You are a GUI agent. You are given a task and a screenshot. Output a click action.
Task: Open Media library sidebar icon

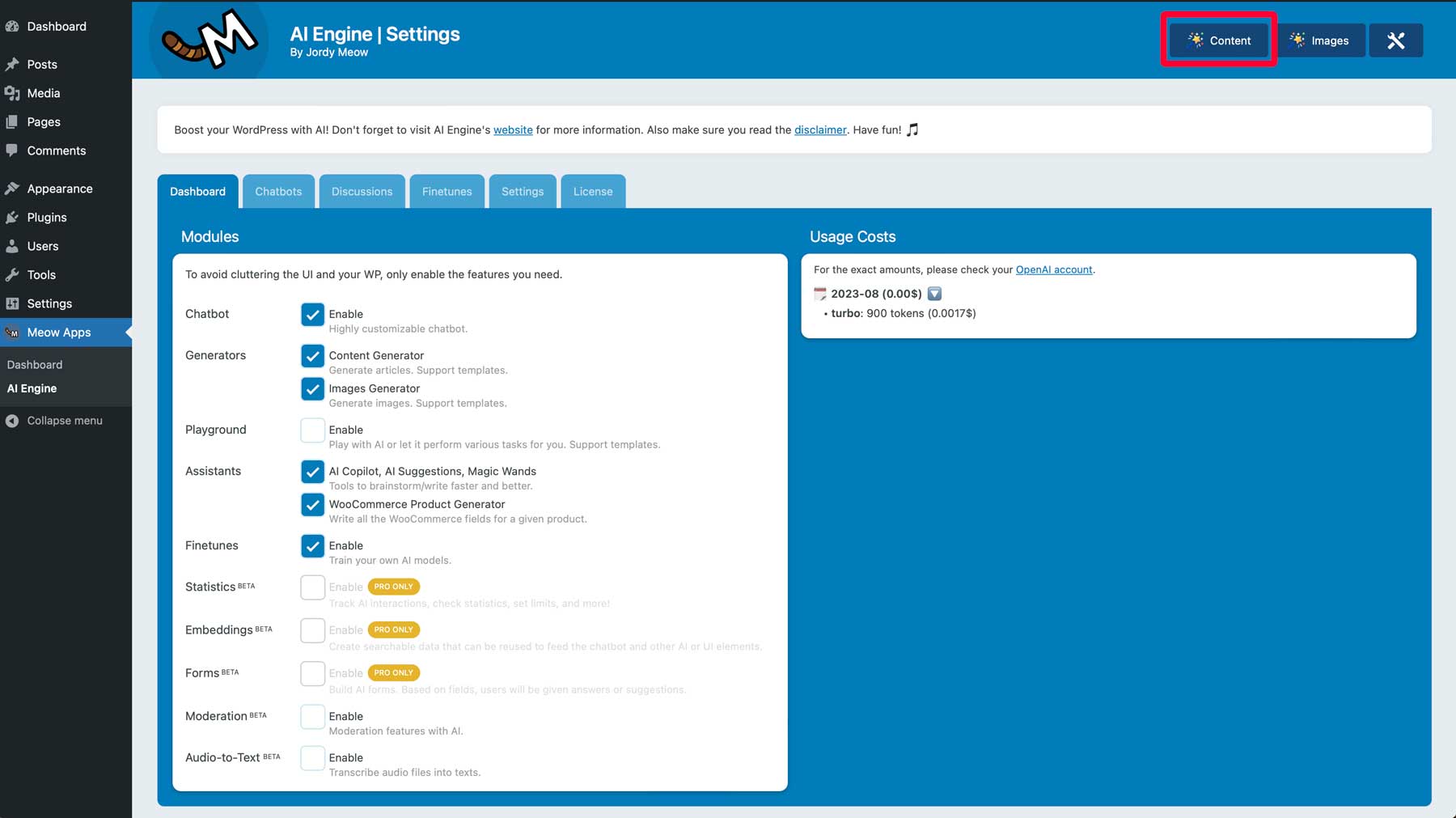pyautogui.click(x=12, y=93)
